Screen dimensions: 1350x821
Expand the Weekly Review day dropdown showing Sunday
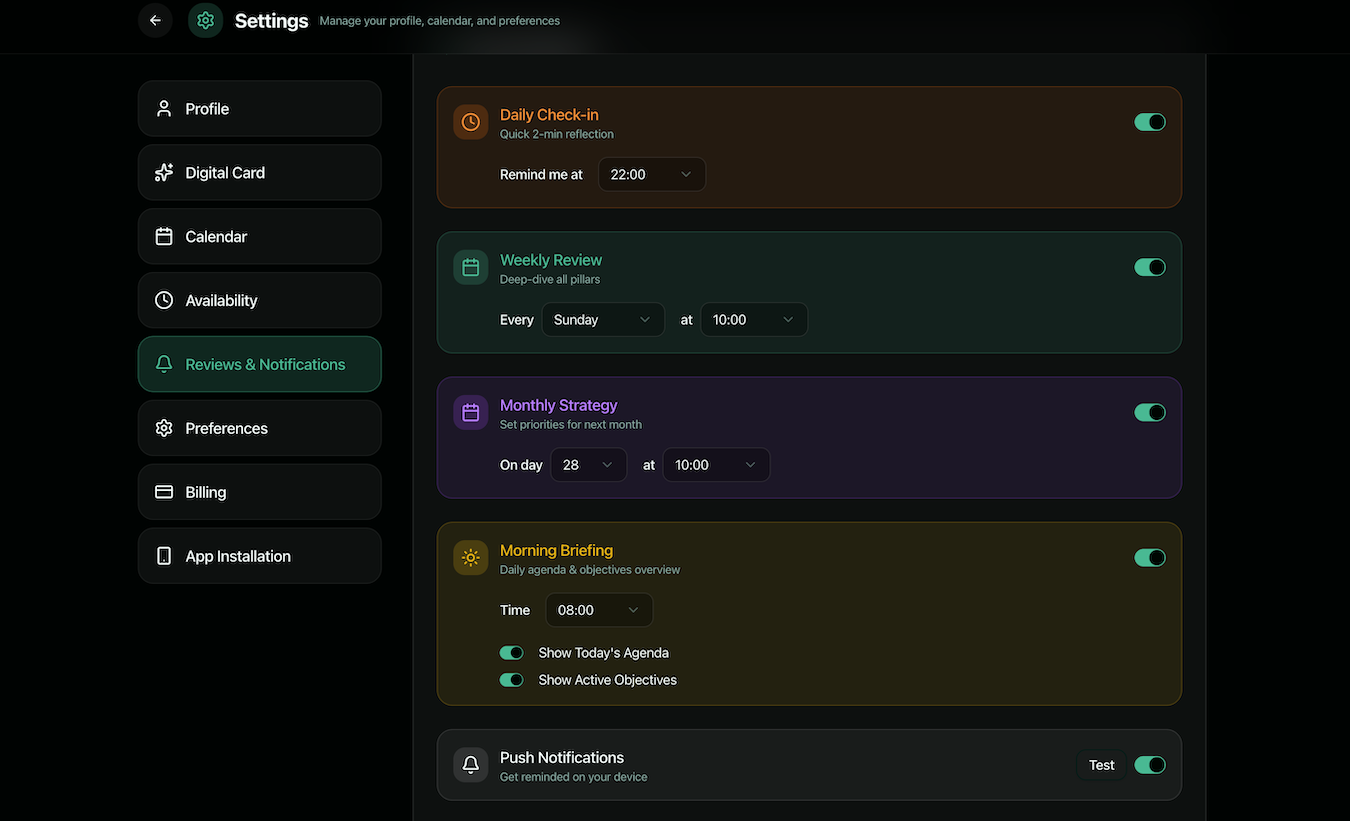(602, 320)
